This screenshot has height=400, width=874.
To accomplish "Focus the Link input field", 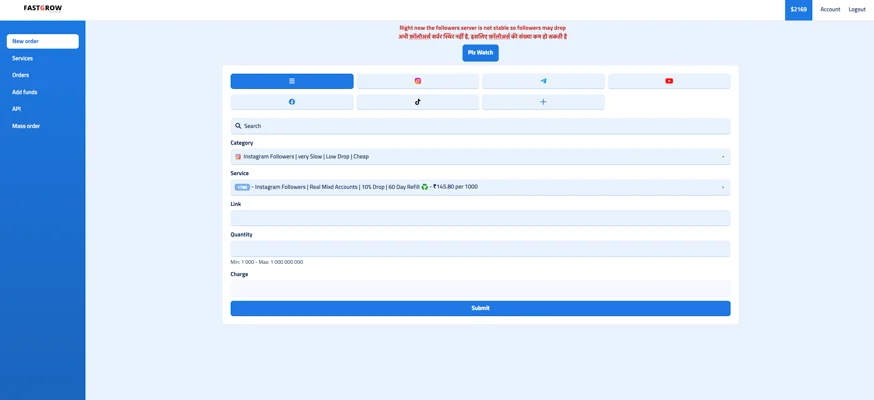I will pyautogui.click(x=480, y=218).
